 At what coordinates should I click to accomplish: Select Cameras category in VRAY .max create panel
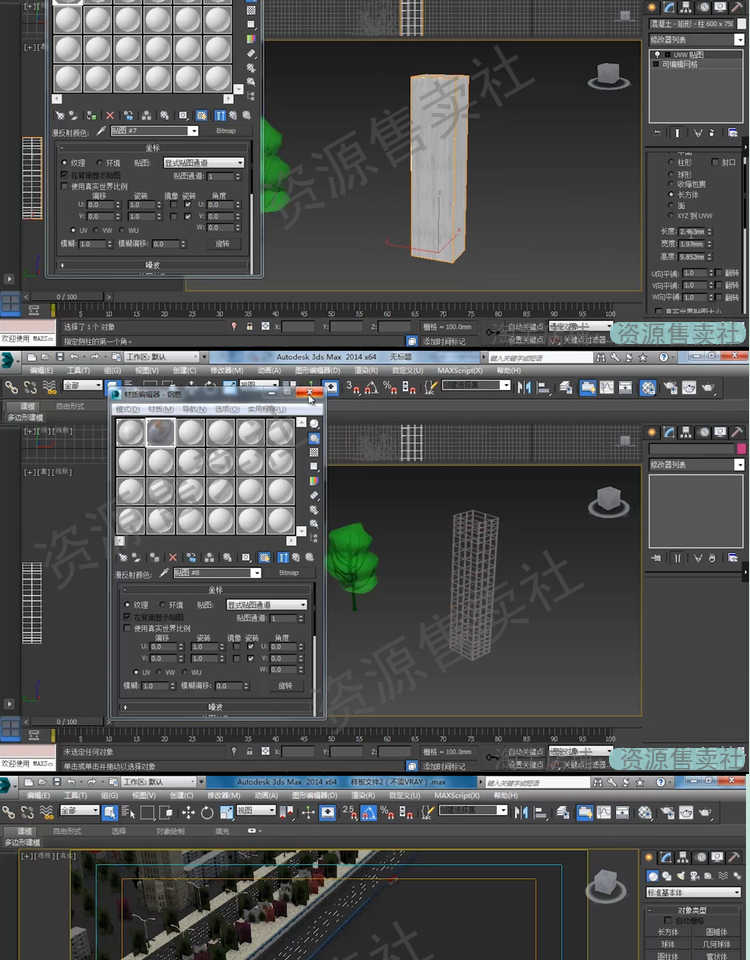click(694, 876)
